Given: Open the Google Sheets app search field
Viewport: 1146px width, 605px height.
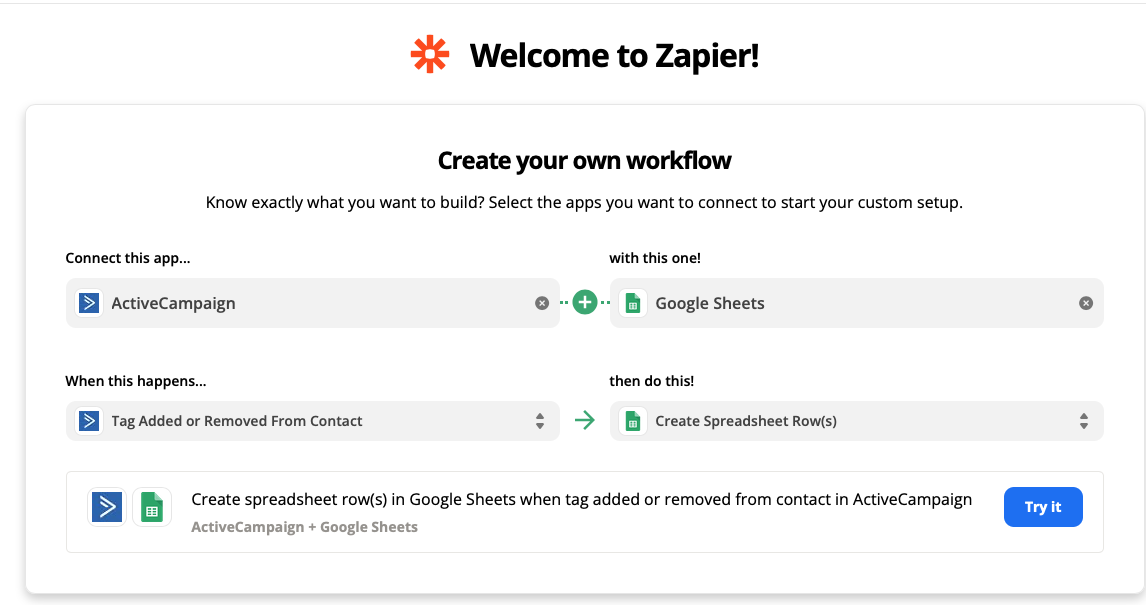Looking at the screenshot, I should tap(857, 302).
